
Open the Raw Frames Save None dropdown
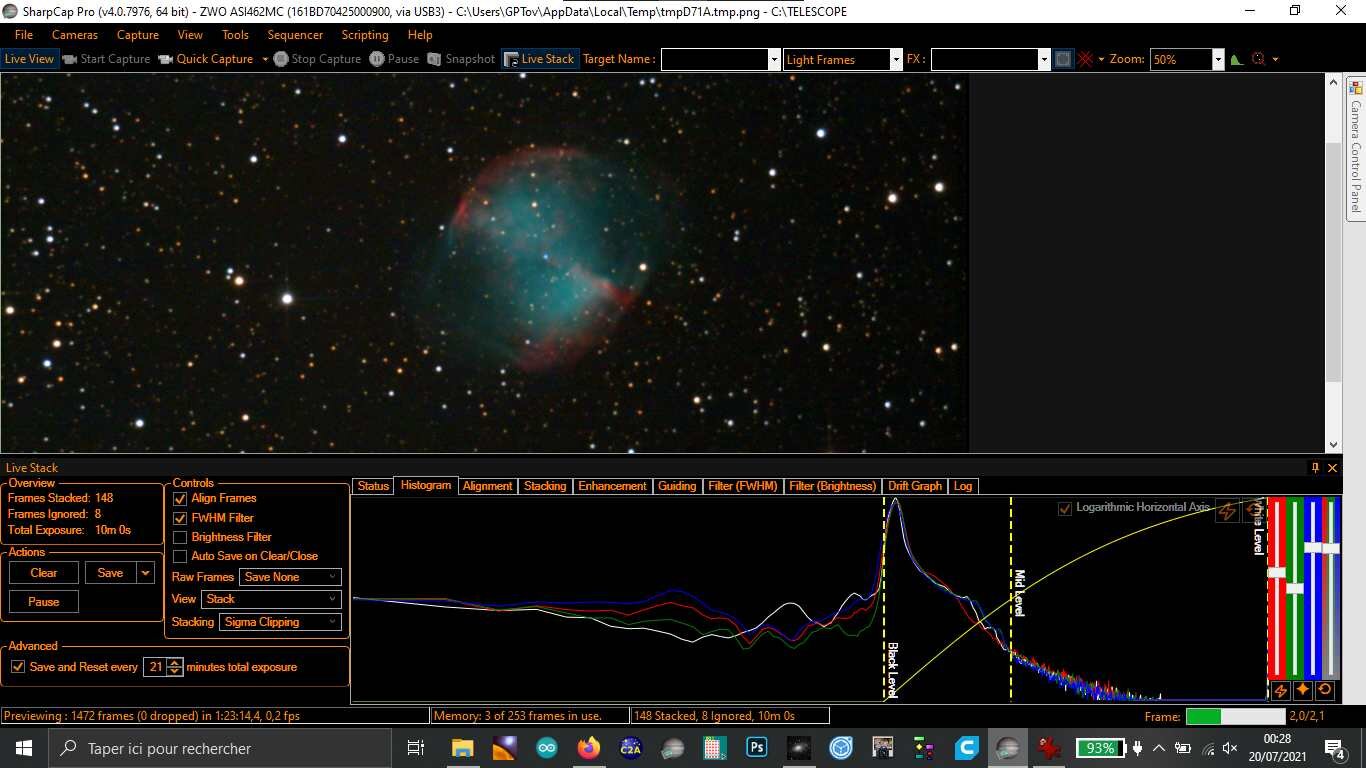pos(290,577)
